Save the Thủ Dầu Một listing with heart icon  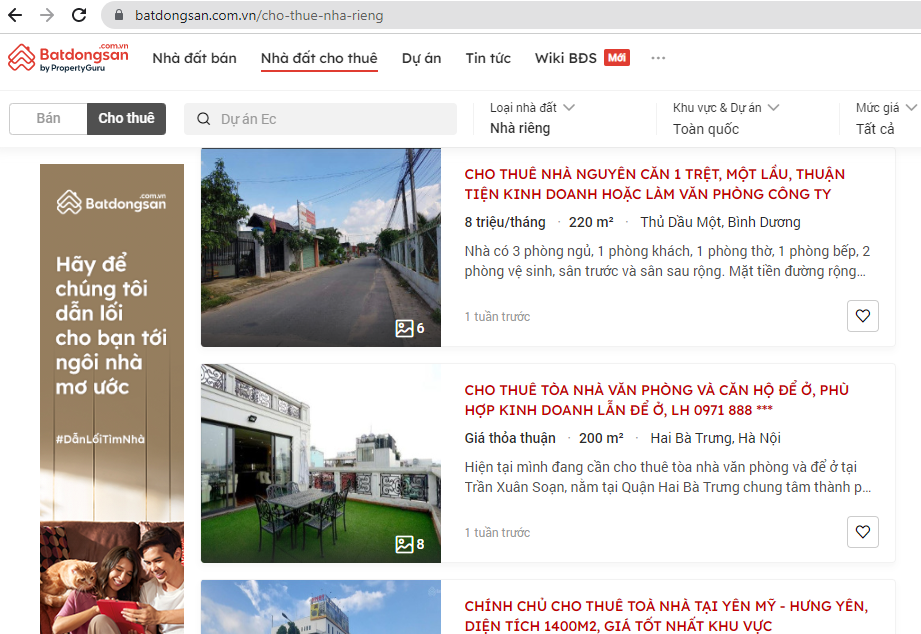point(862,316)
